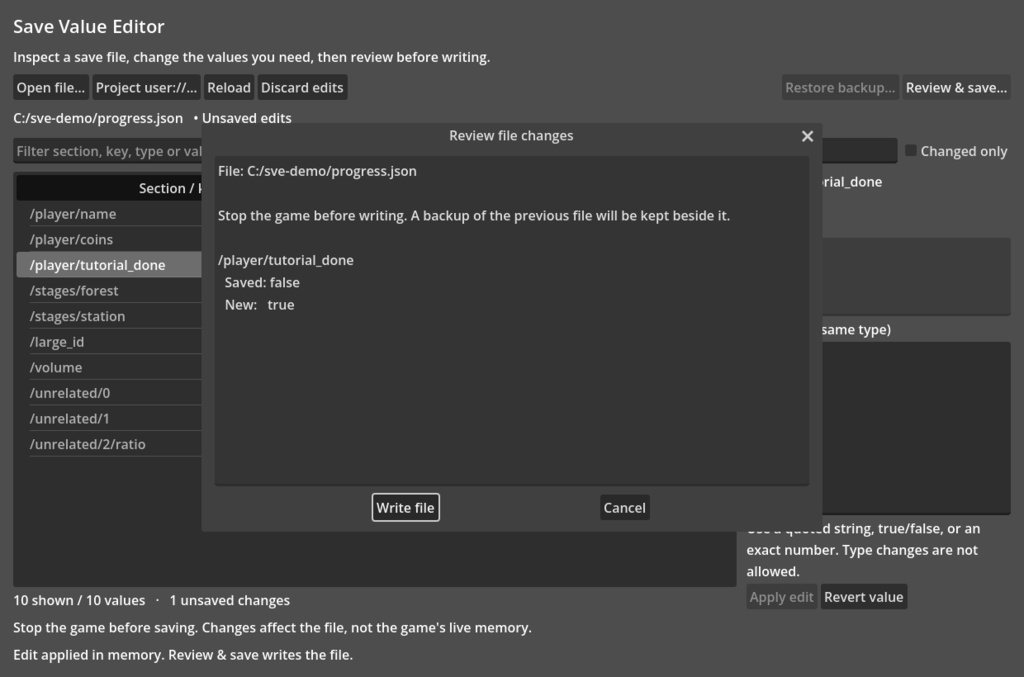1024x677 pixels.
Task: Click the Revert value button
Action: pyautogui.click(x=863, y=597)
